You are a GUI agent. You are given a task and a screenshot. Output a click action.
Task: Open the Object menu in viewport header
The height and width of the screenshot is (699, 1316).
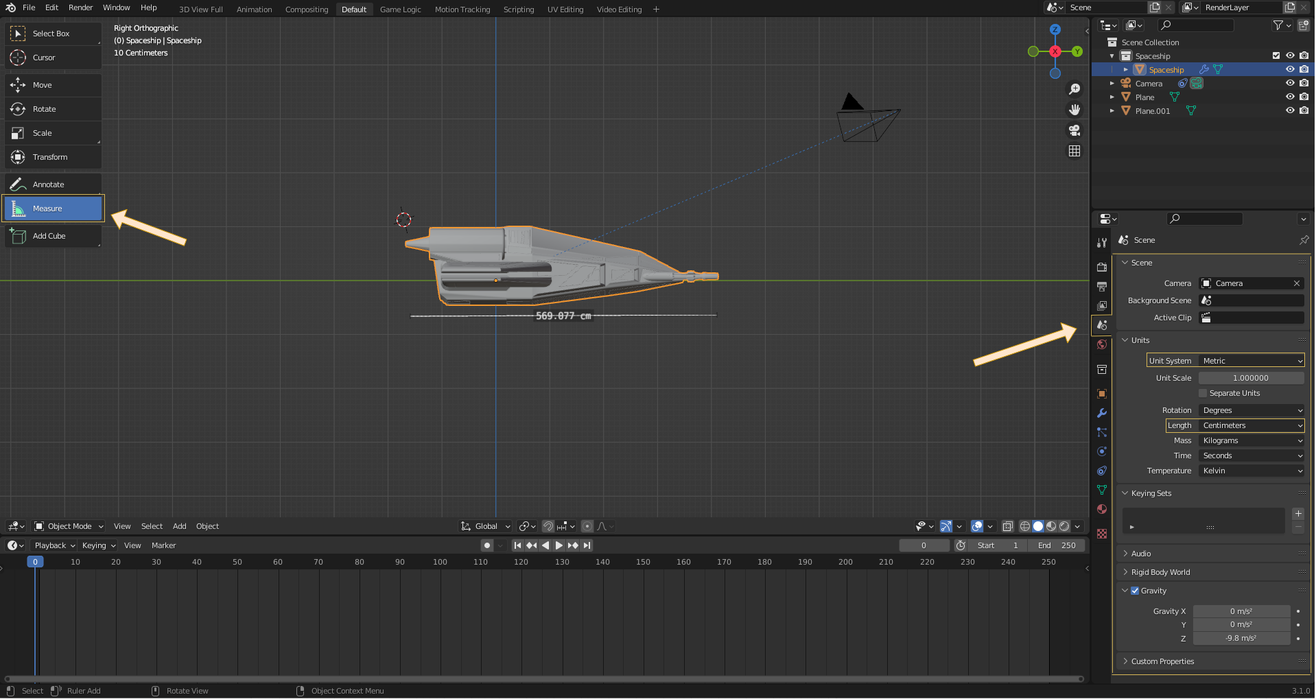[207, 526]
